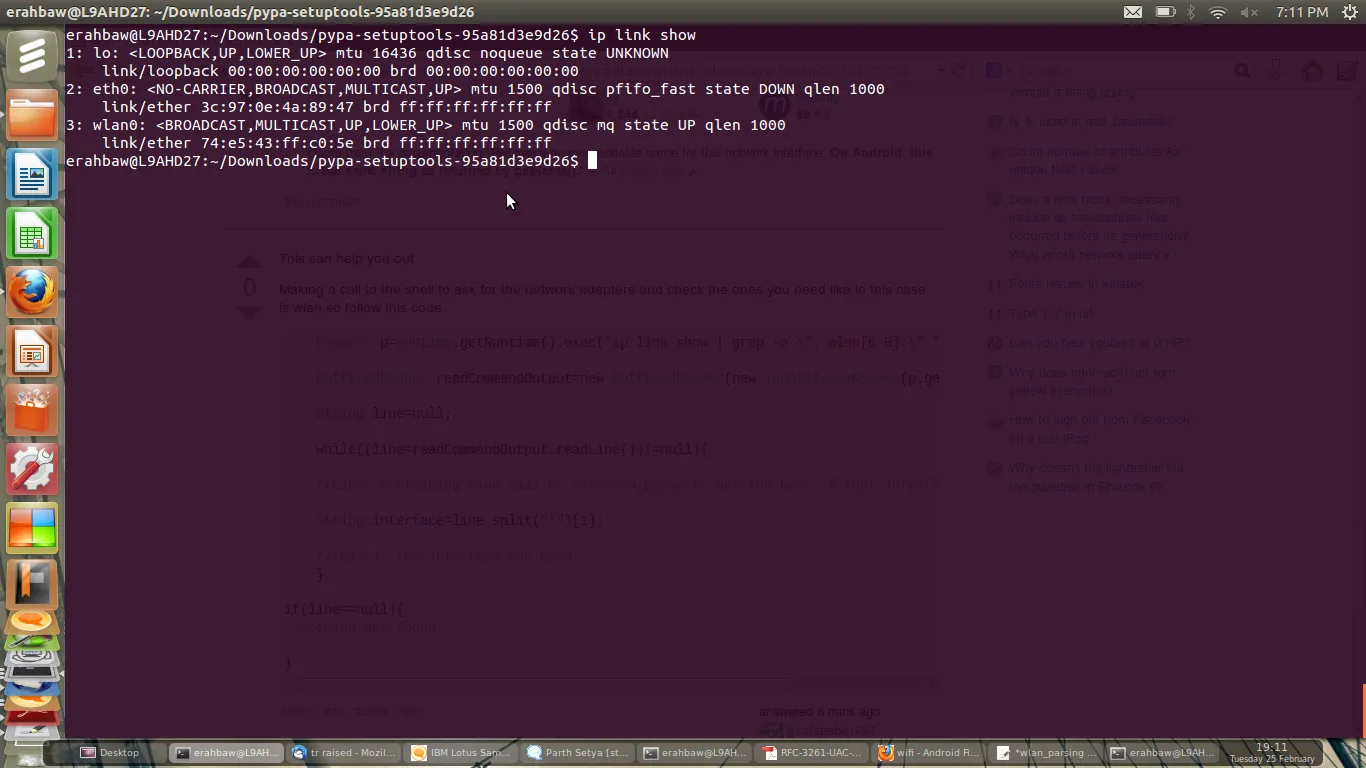
Task: Open the session power menu icon
Action: (x=1349, y=12)
